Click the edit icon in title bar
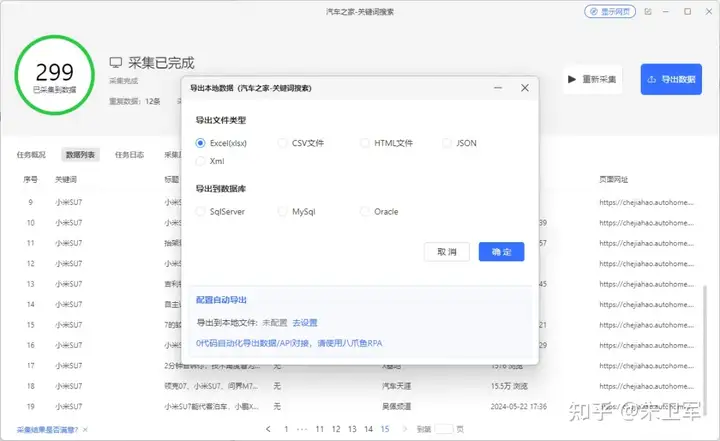The width and height of the screenshot is (720, 441). click(x=648, y=11)
